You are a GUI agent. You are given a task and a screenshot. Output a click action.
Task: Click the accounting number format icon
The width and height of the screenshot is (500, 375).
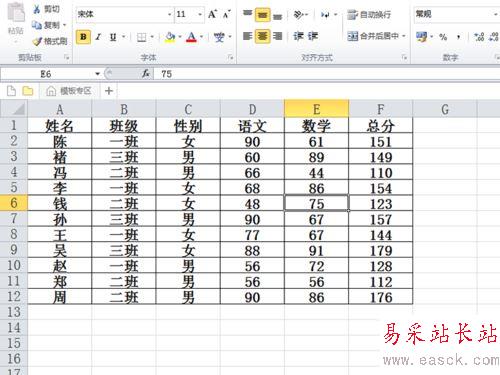(422, 36)
